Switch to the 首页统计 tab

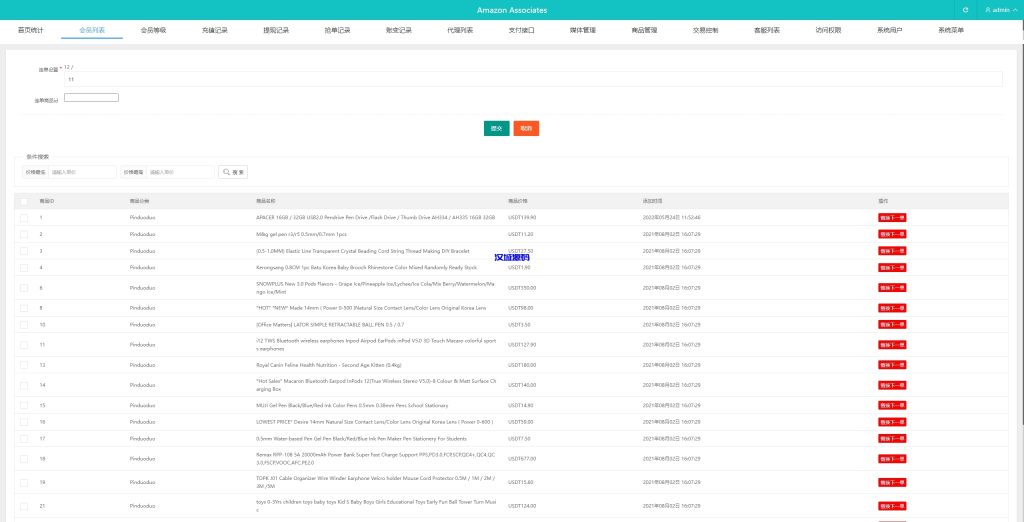click(30, 31)
